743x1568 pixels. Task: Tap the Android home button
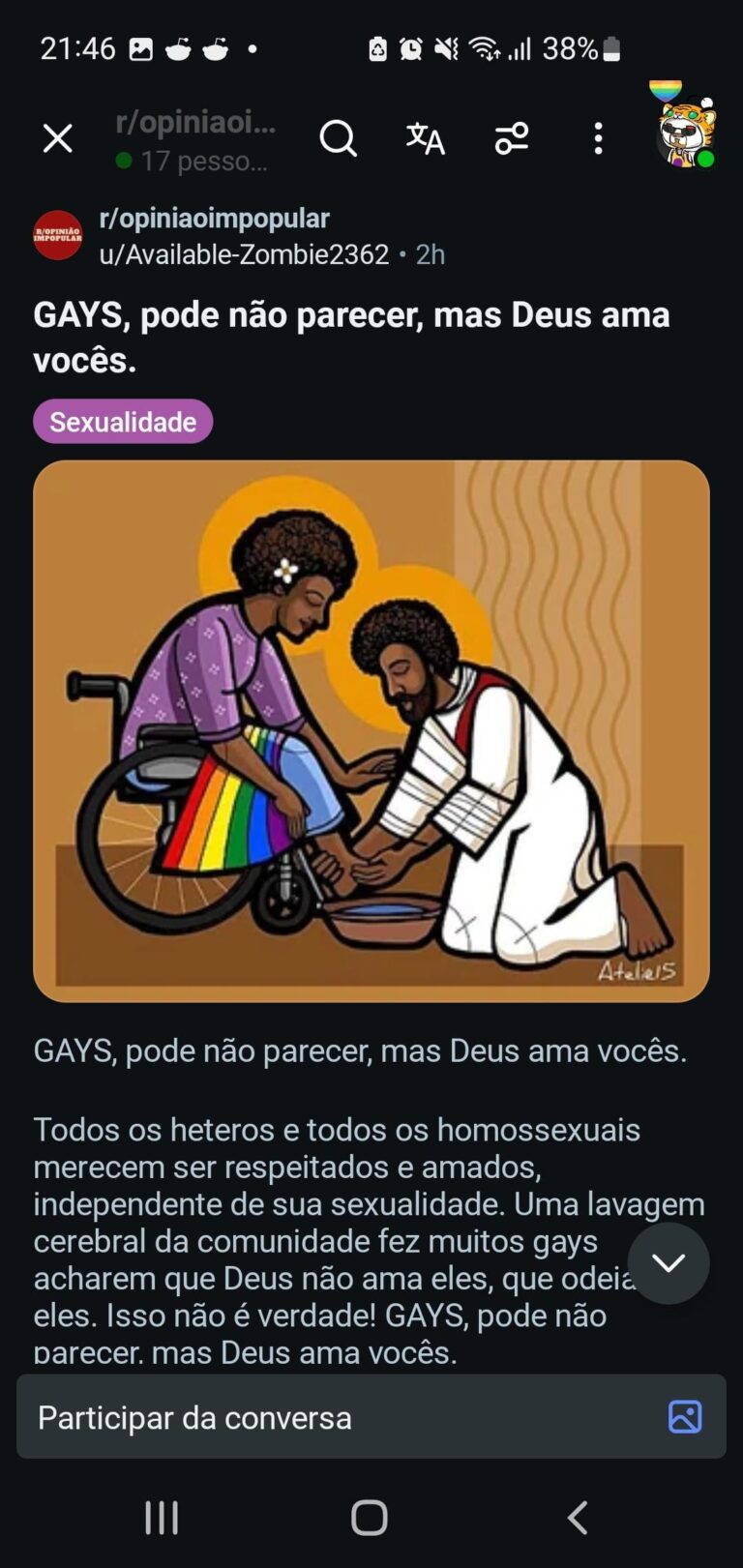[x=370, y=1518]
